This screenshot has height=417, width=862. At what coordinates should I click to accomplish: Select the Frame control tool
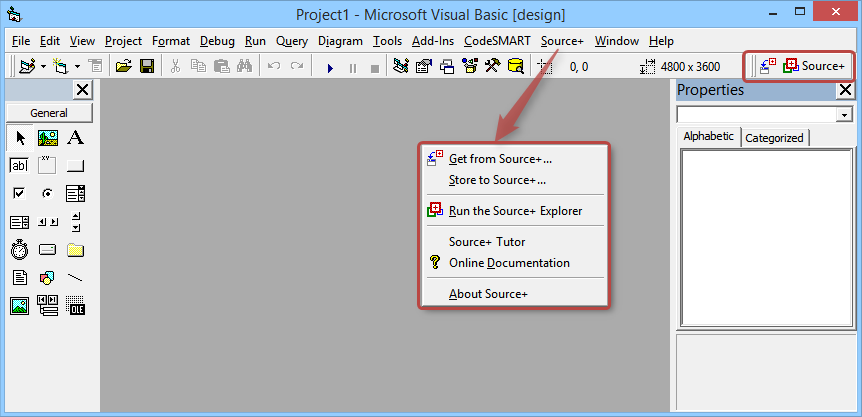pyautogui.click(x=48, y=165)
